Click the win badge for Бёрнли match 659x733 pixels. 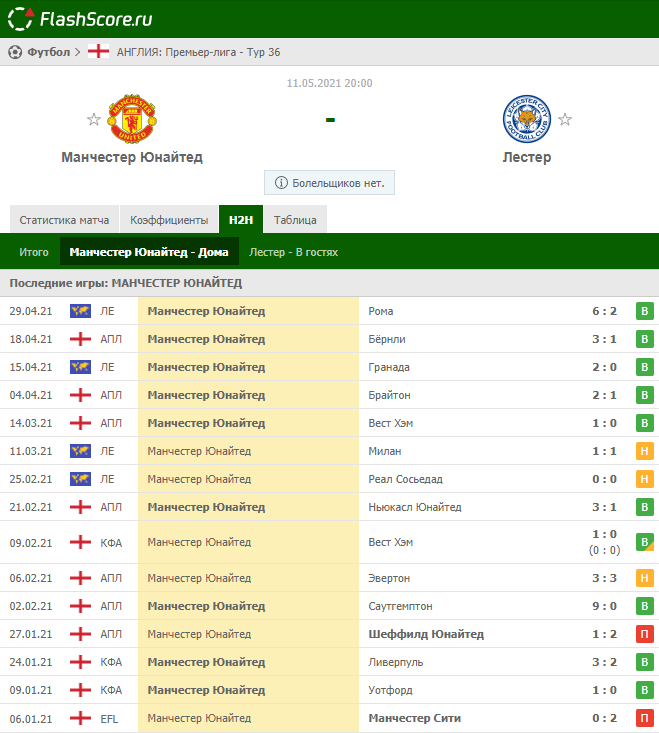click(645, 339)
